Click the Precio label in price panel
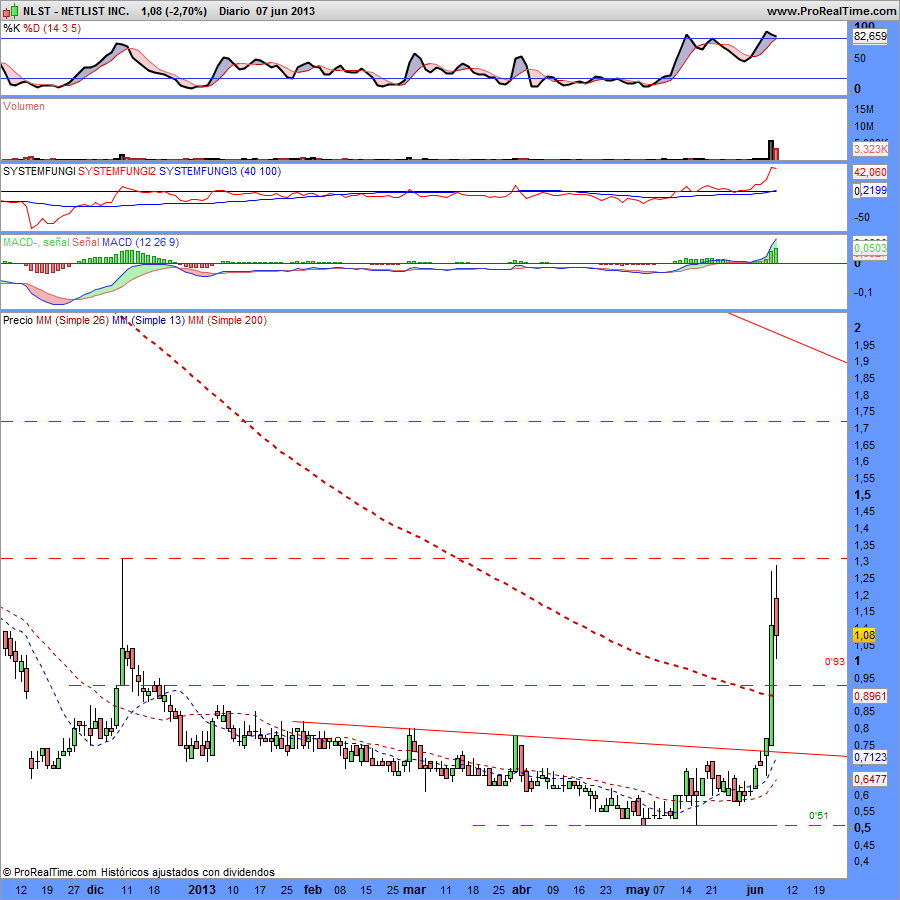 tap(18, 320)
